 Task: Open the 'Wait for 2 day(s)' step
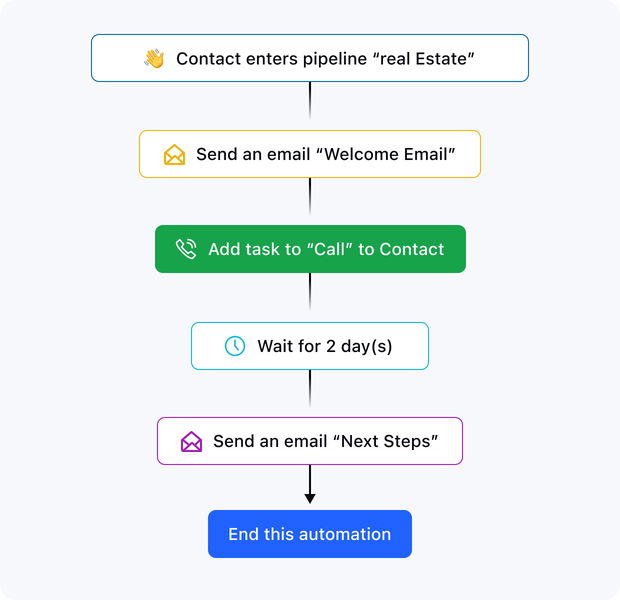[x=310, y=346]
